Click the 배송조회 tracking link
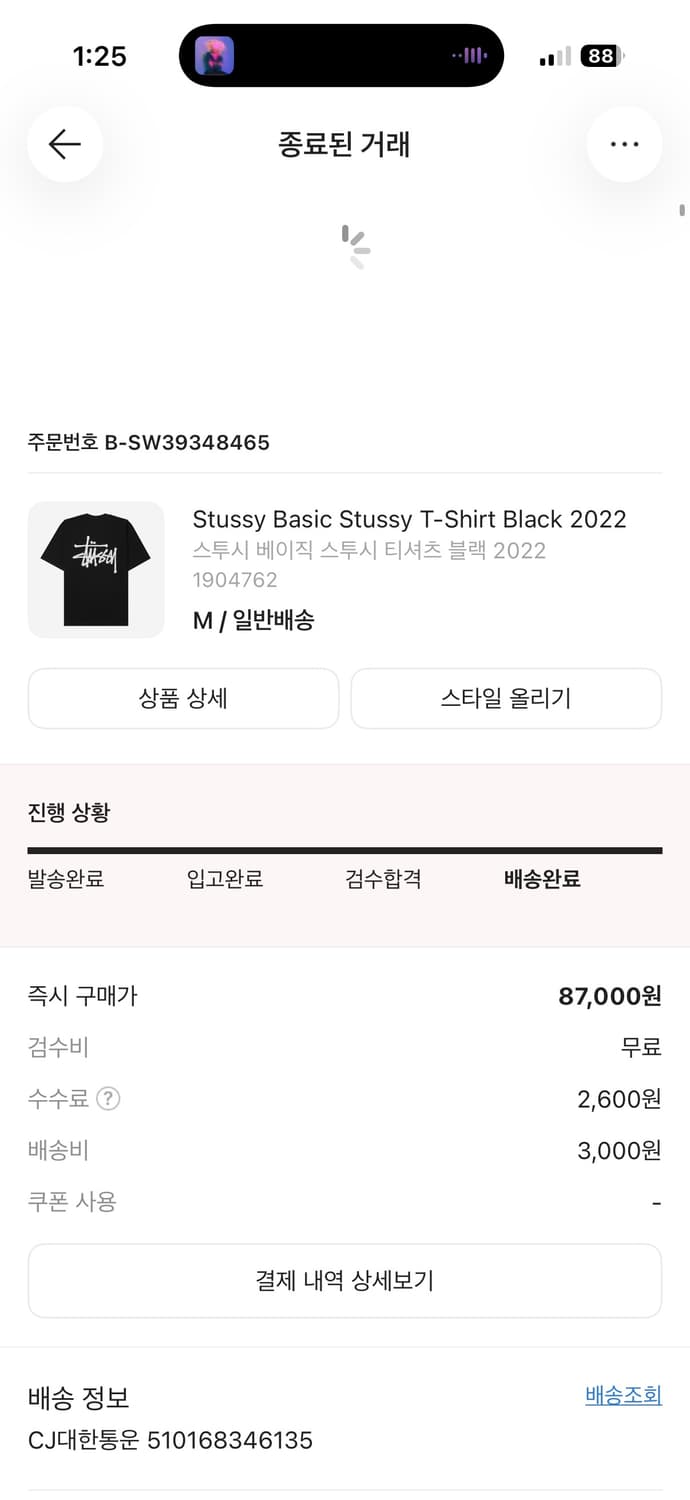 click(x=622, y=1395)
